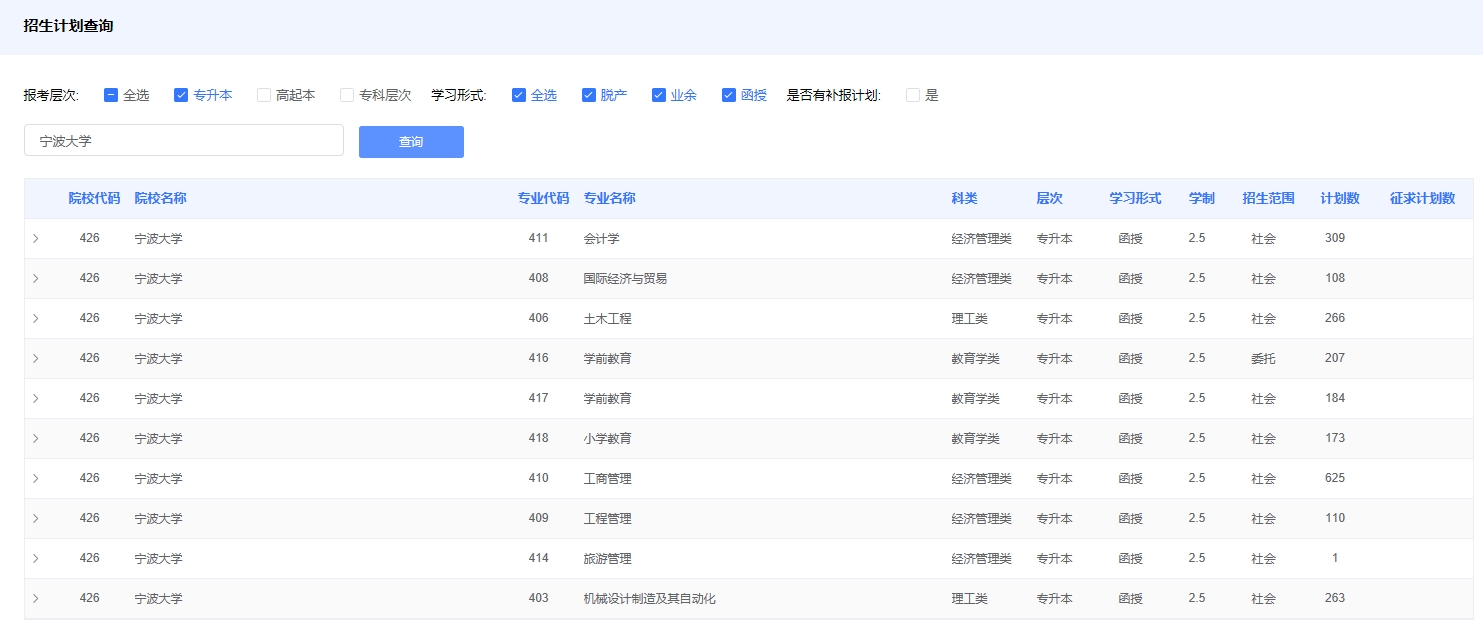This screenshot has height=626, width=1483.
Task: Expand the 土木工程 row chevron
Action: click(35, 318)
